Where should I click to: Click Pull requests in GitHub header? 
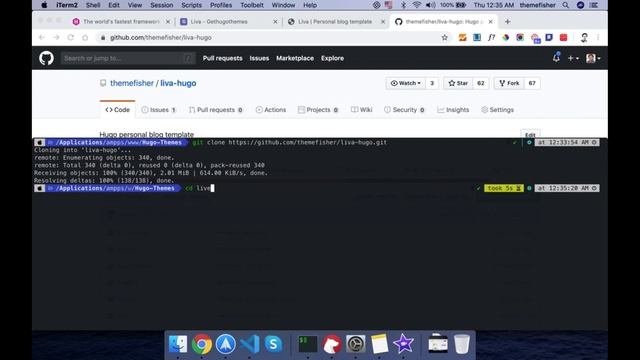pos(222,58)
